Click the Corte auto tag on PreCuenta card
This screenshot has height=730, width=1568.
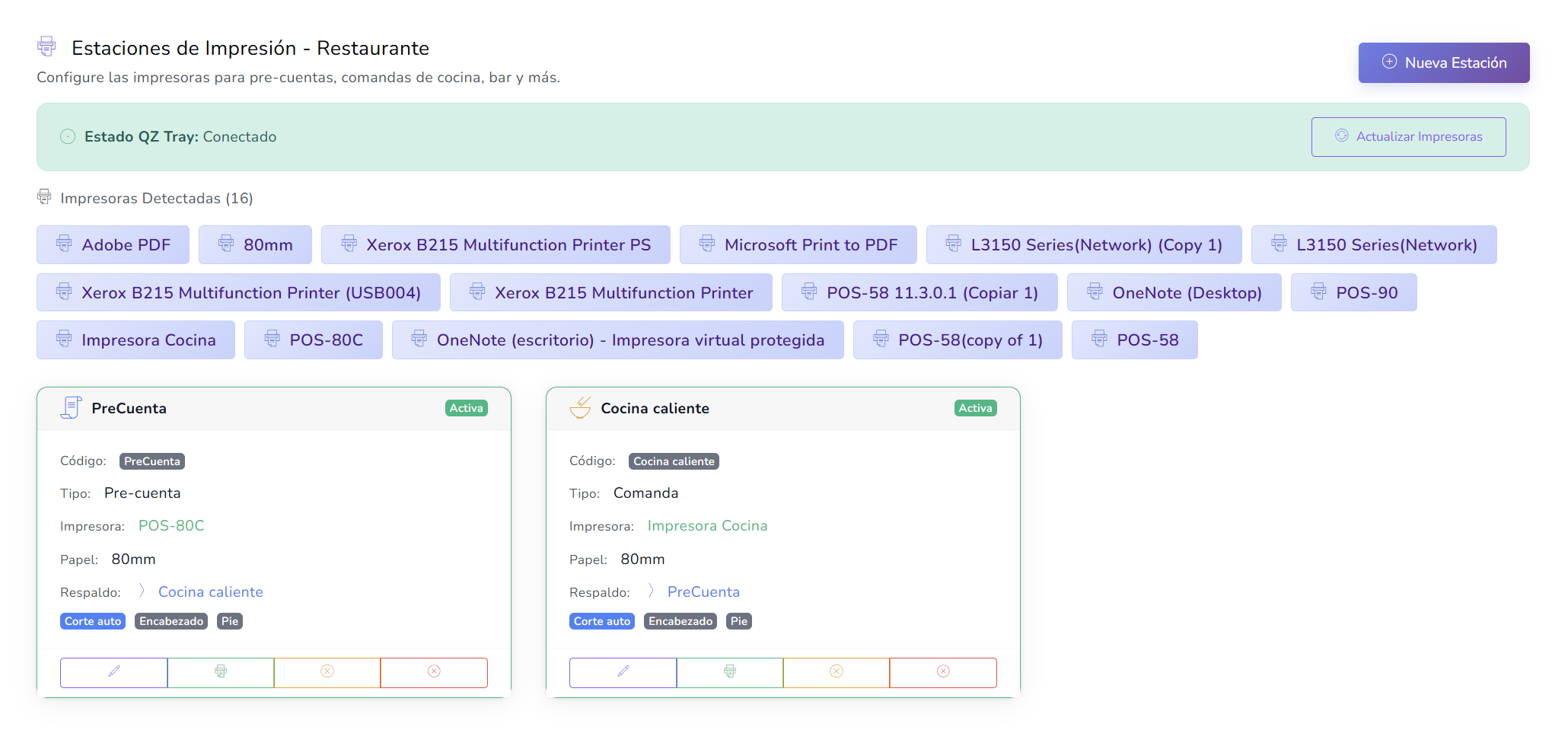(x=93, y=622)
